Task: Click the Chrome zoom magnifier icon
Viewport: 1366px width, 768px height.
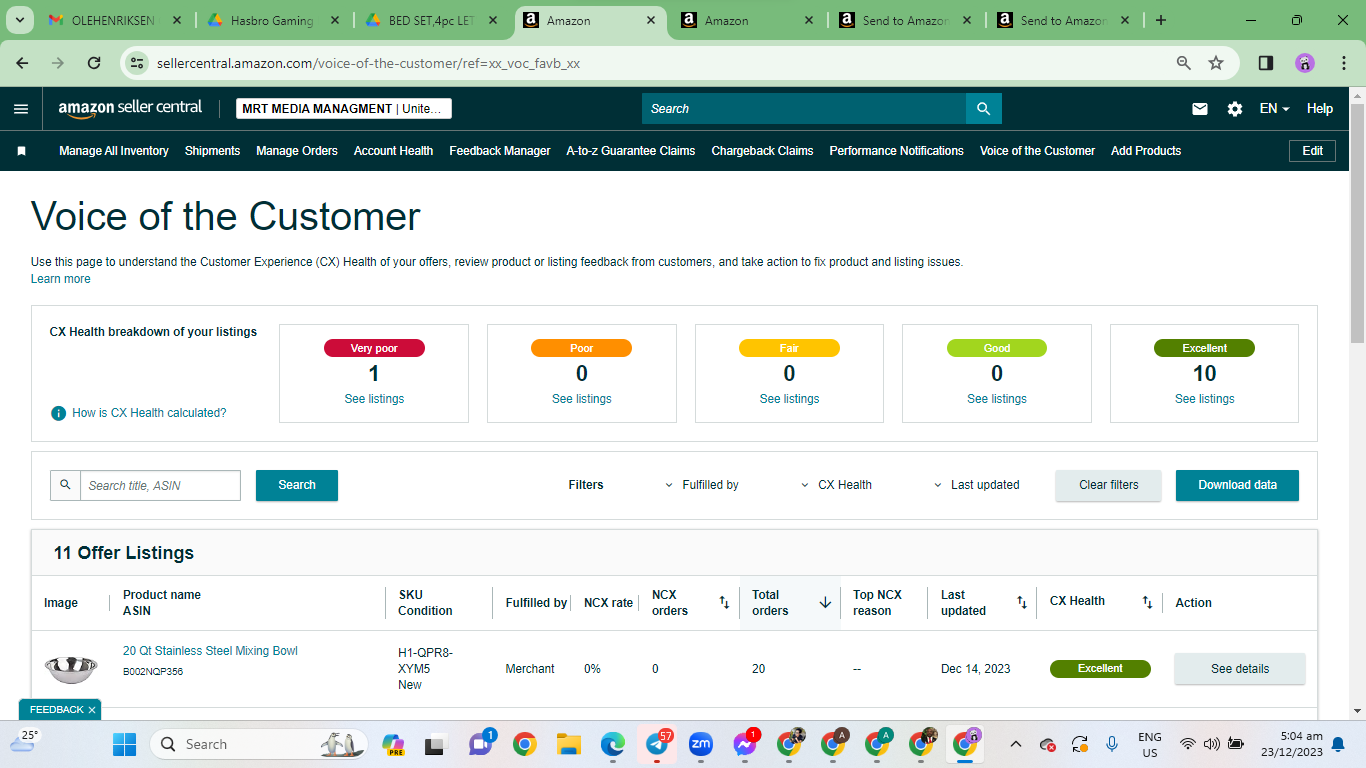Action: coord(1184,63)
